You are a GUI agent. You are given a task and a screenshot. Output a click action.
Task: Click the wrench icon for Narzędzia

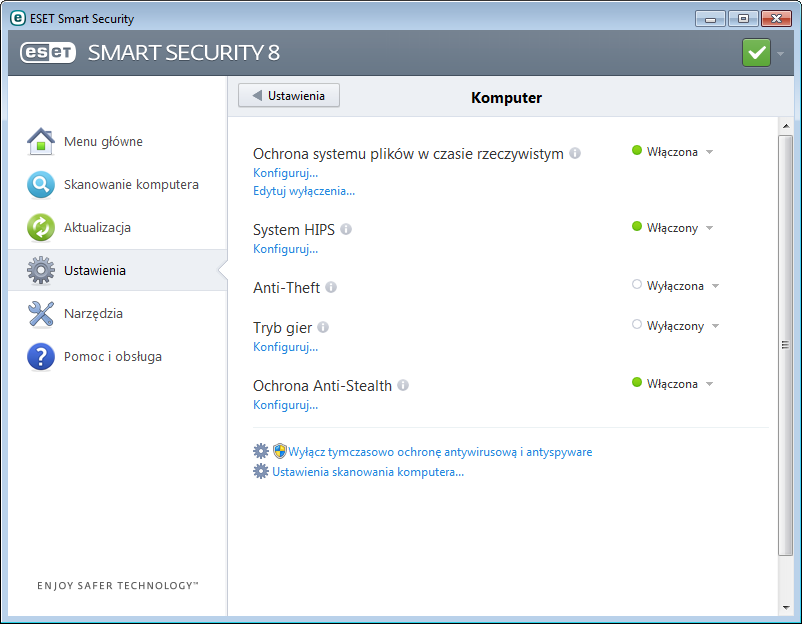(x=41, y=313)
